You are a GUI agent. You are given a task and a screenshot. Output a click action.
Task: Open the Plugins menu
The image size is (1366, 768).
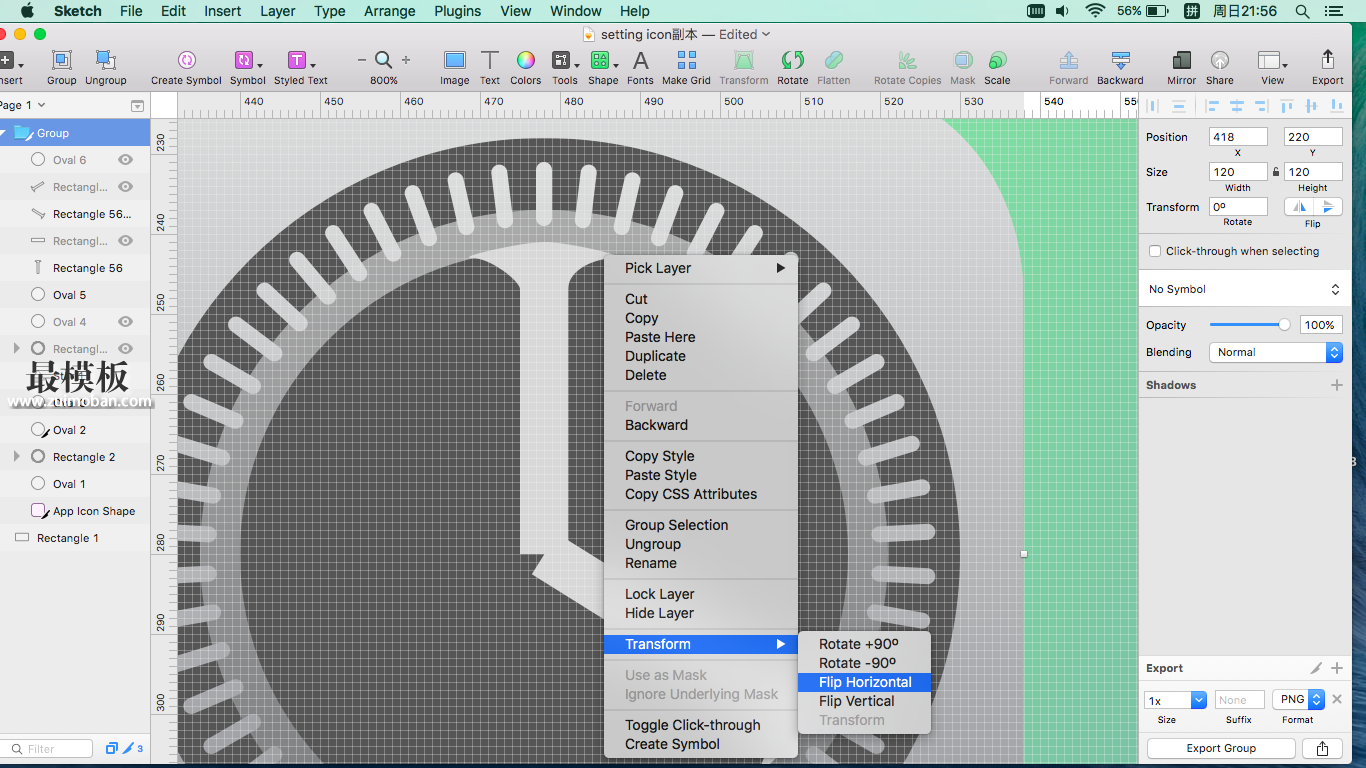pos(458,11)
